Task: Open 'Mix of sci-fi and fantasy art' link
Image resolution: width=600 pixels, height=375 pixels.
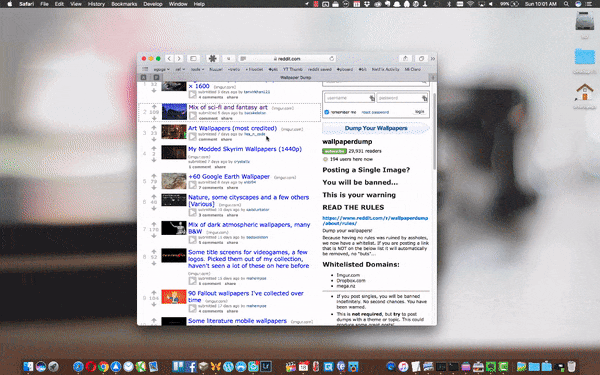Action: tap(228, 108)
